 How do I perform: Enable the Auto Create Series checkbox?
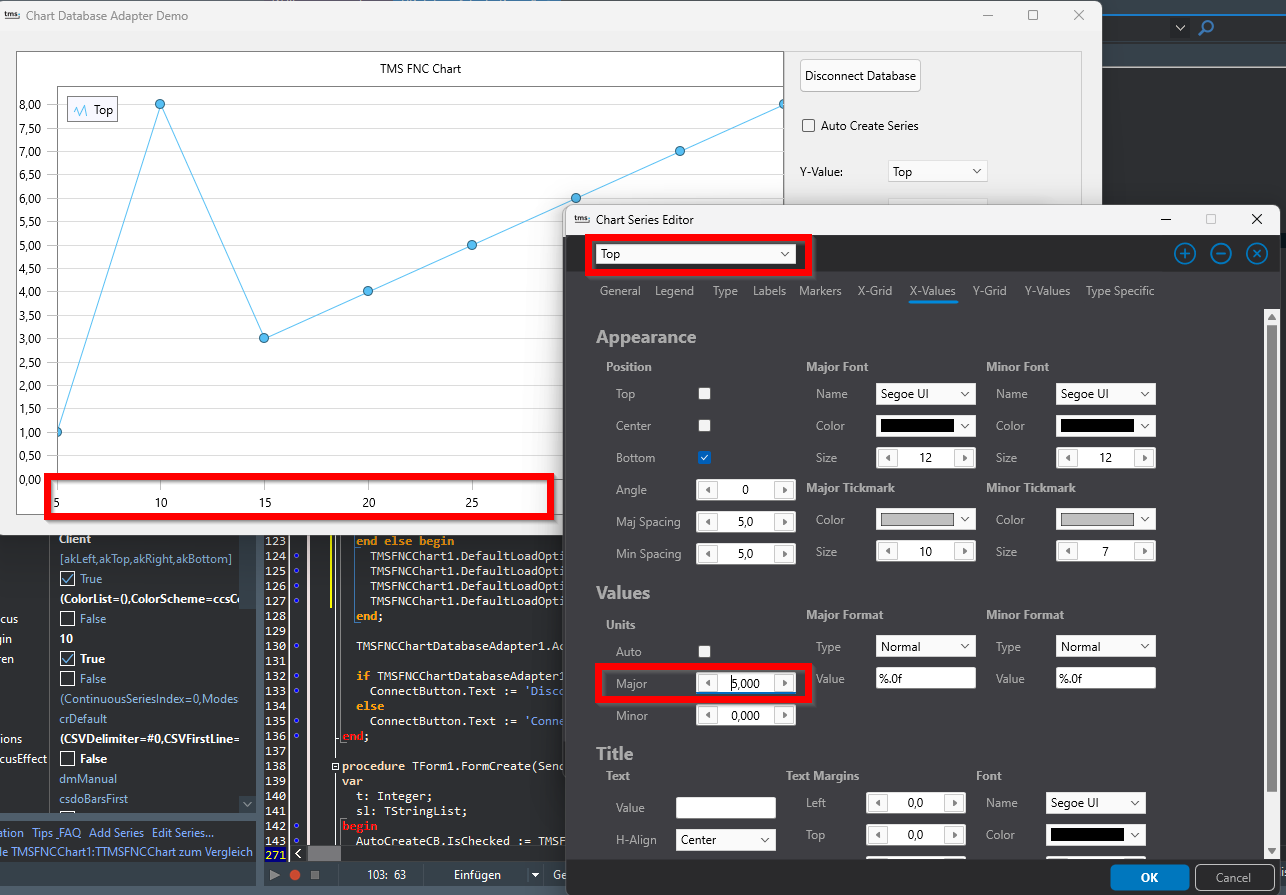(x=809, y=126)
